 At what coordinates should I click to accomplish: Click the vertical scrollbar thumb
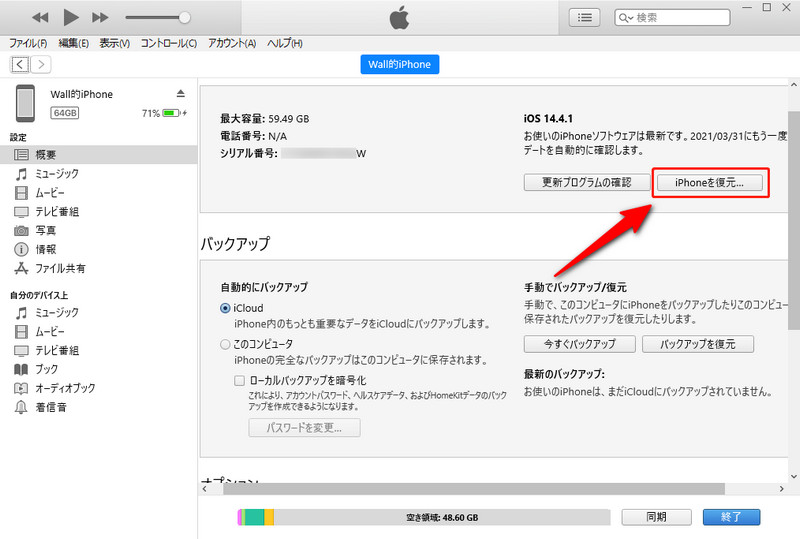tap(794, 219)
